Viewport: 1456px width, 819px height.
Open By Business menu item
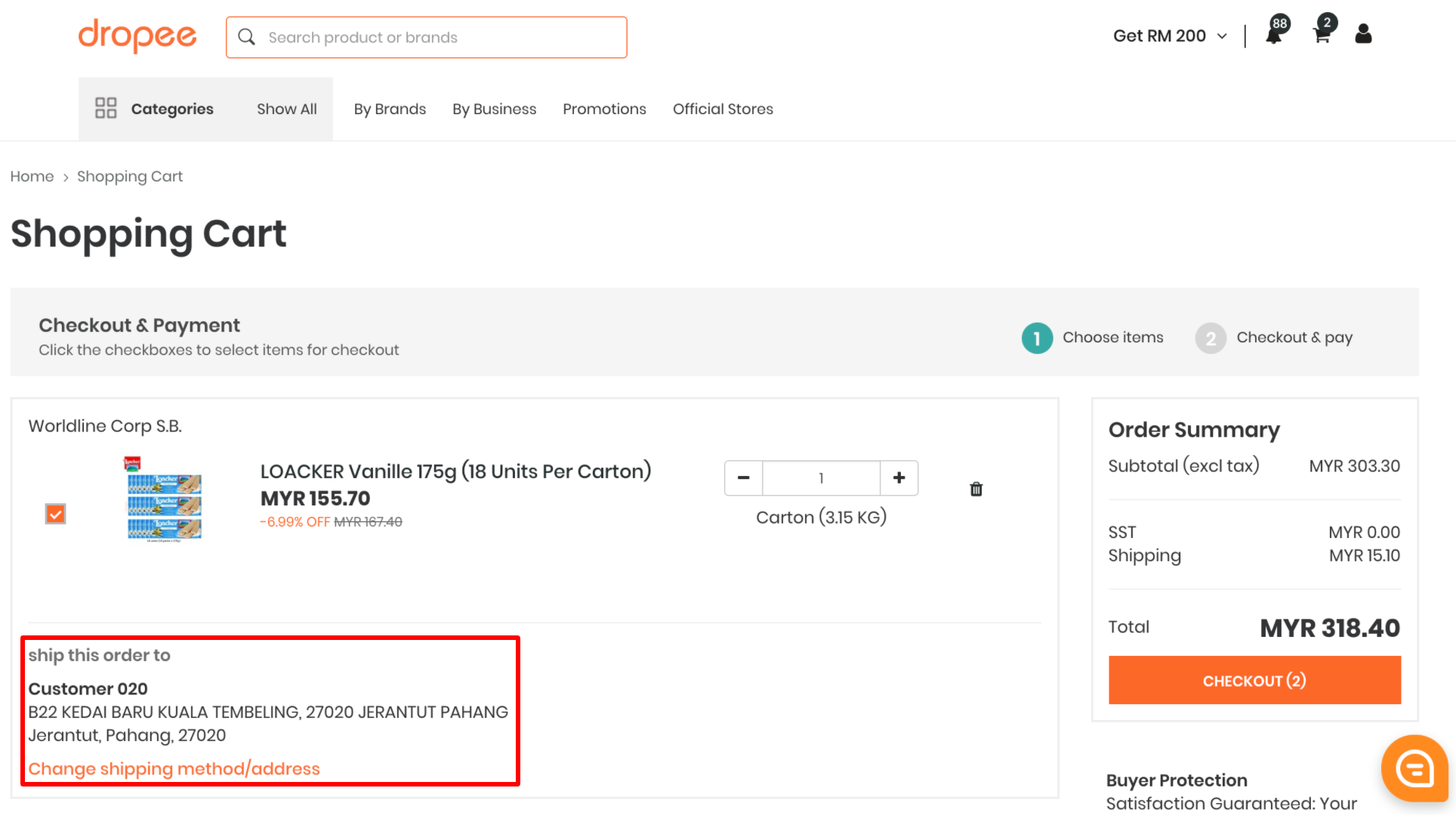(495, 109)
